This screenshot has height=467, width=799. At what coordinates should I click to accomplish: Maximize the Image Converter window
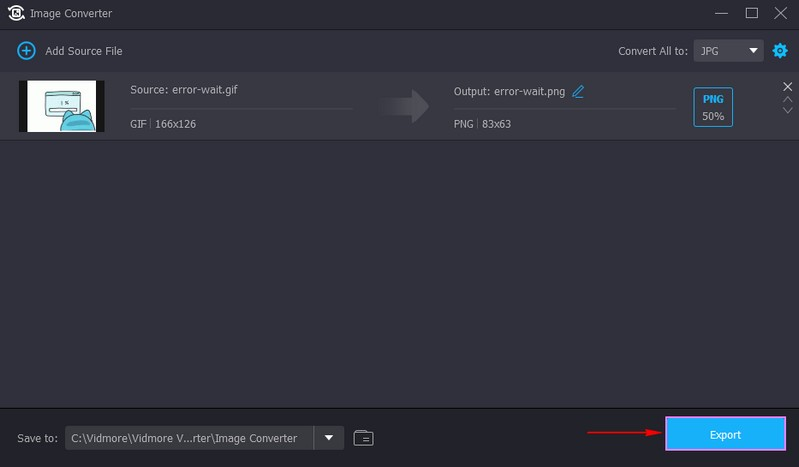pos(752,13)
